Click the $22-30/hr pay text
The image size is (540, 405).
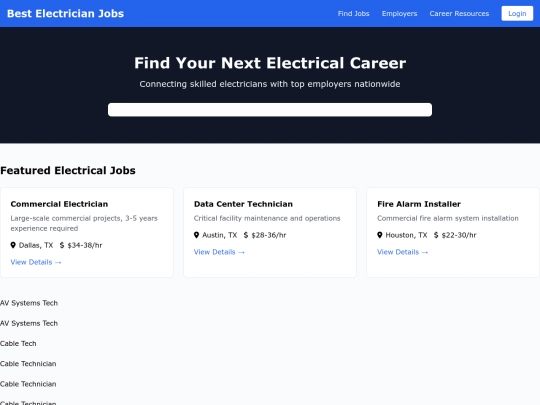[x=459, y=235]
